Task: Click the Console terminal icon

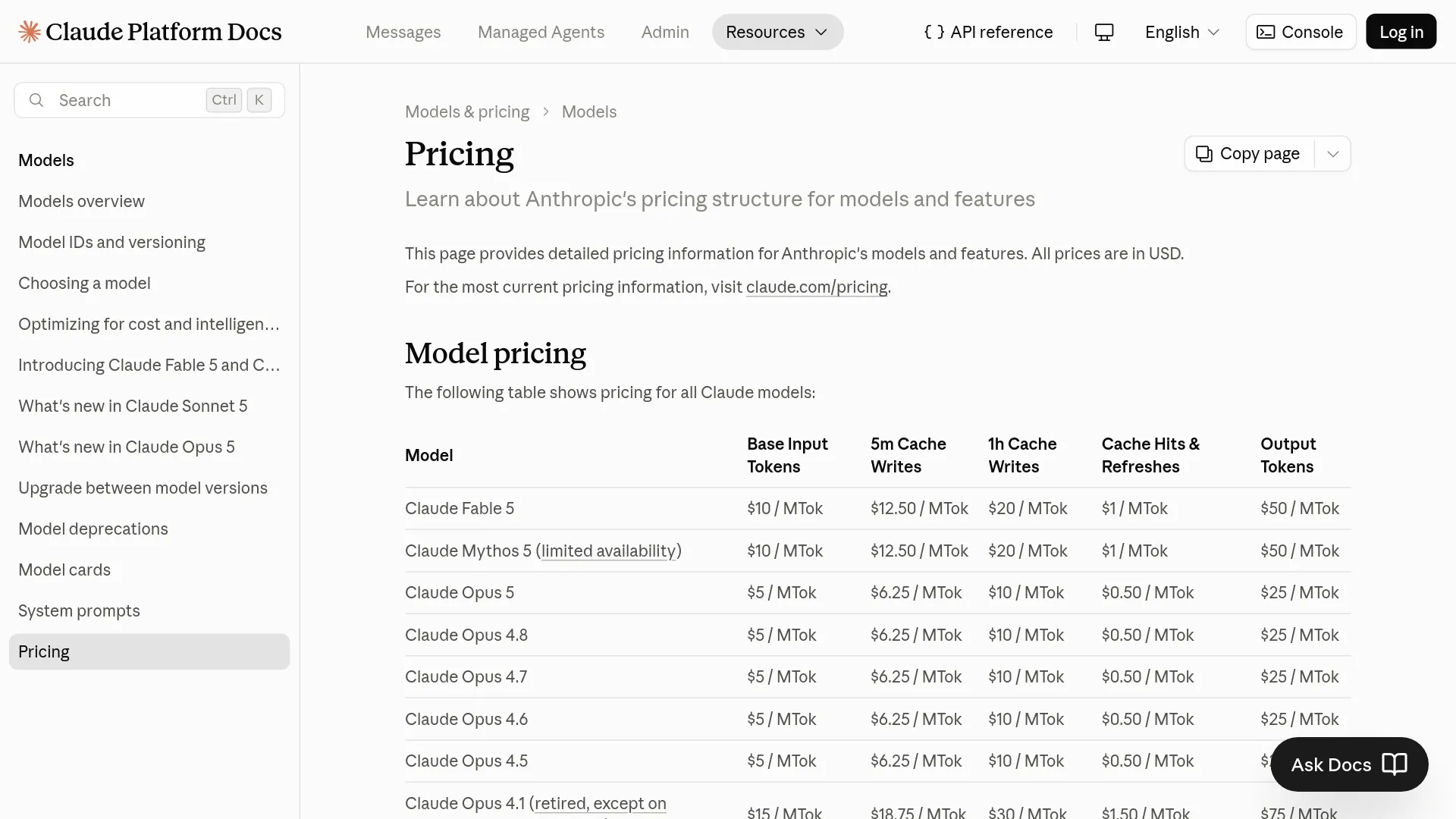Action: [x=1266, y=32]
